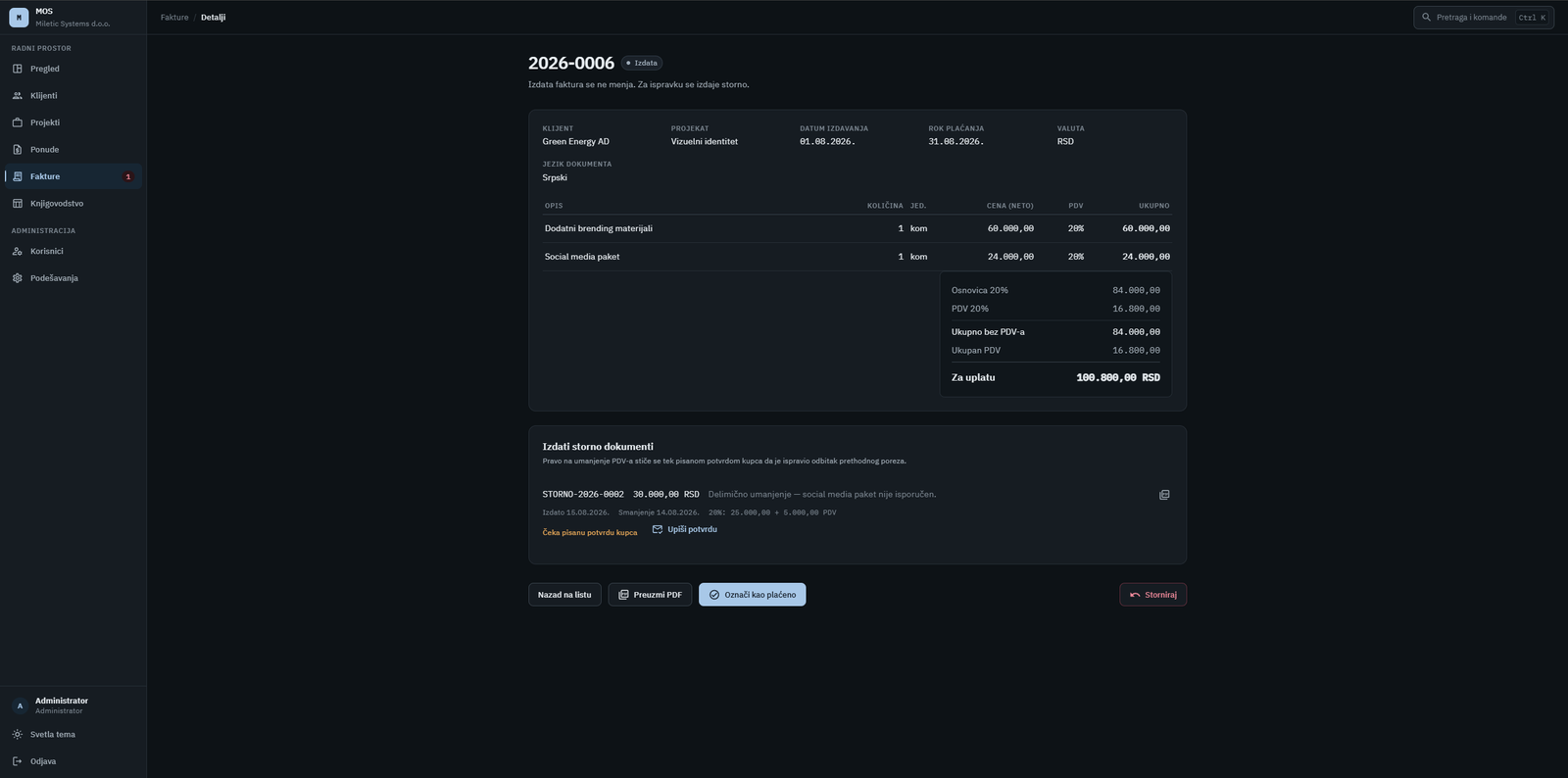The width and height of the screenshot is (1568, 778).
Task: Click the Projekti briefcase icon
Action: [x=18, y=122]
